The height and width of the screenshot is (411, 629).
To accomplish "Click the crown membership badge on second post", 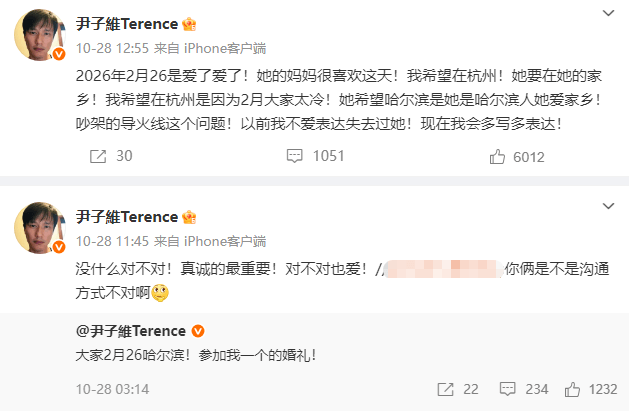I will pyautogui.click(x=189, y=218).
